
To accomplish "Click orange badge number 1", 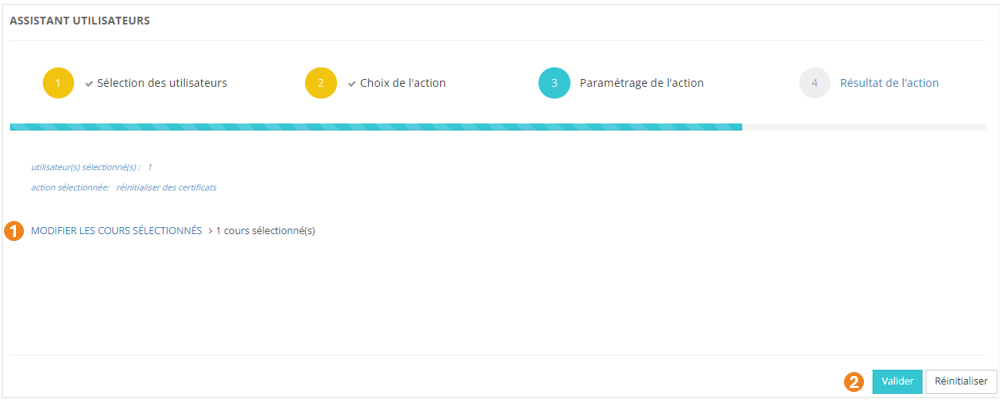I will [x=15, y=231].
